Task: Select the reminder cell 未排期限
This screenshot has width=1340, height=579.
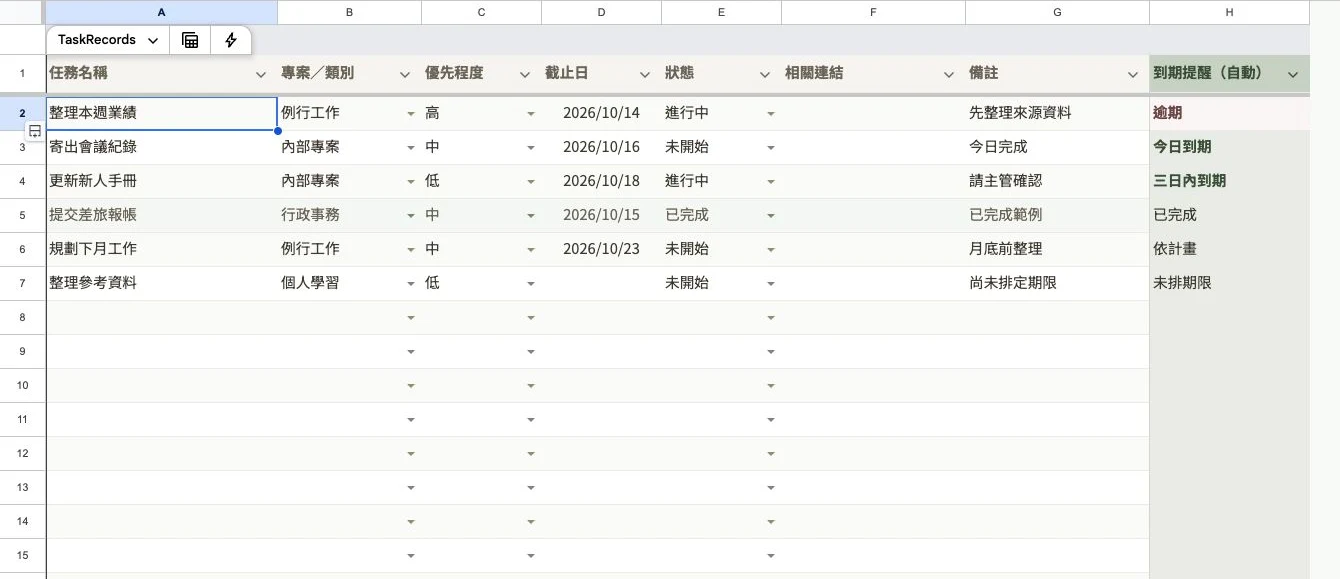Action: (1229, 283)
